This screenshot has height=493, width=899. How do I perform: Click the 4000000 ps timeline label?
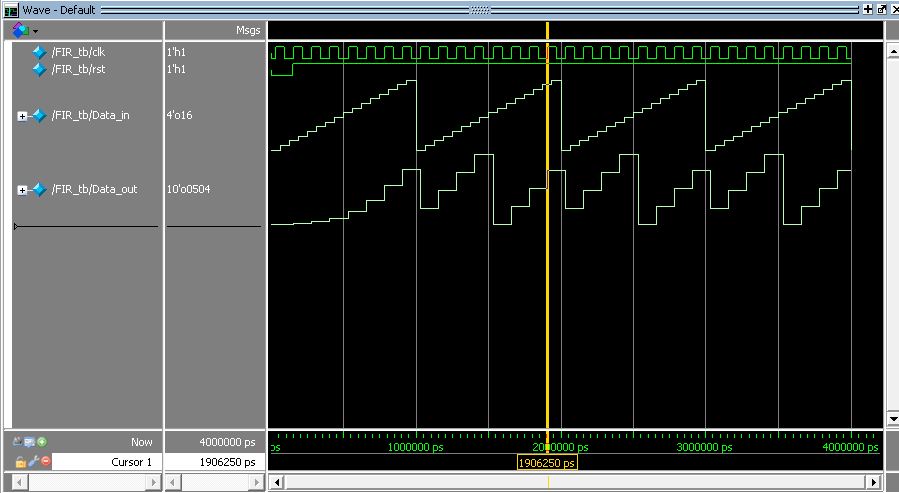(x=850, y=447)
